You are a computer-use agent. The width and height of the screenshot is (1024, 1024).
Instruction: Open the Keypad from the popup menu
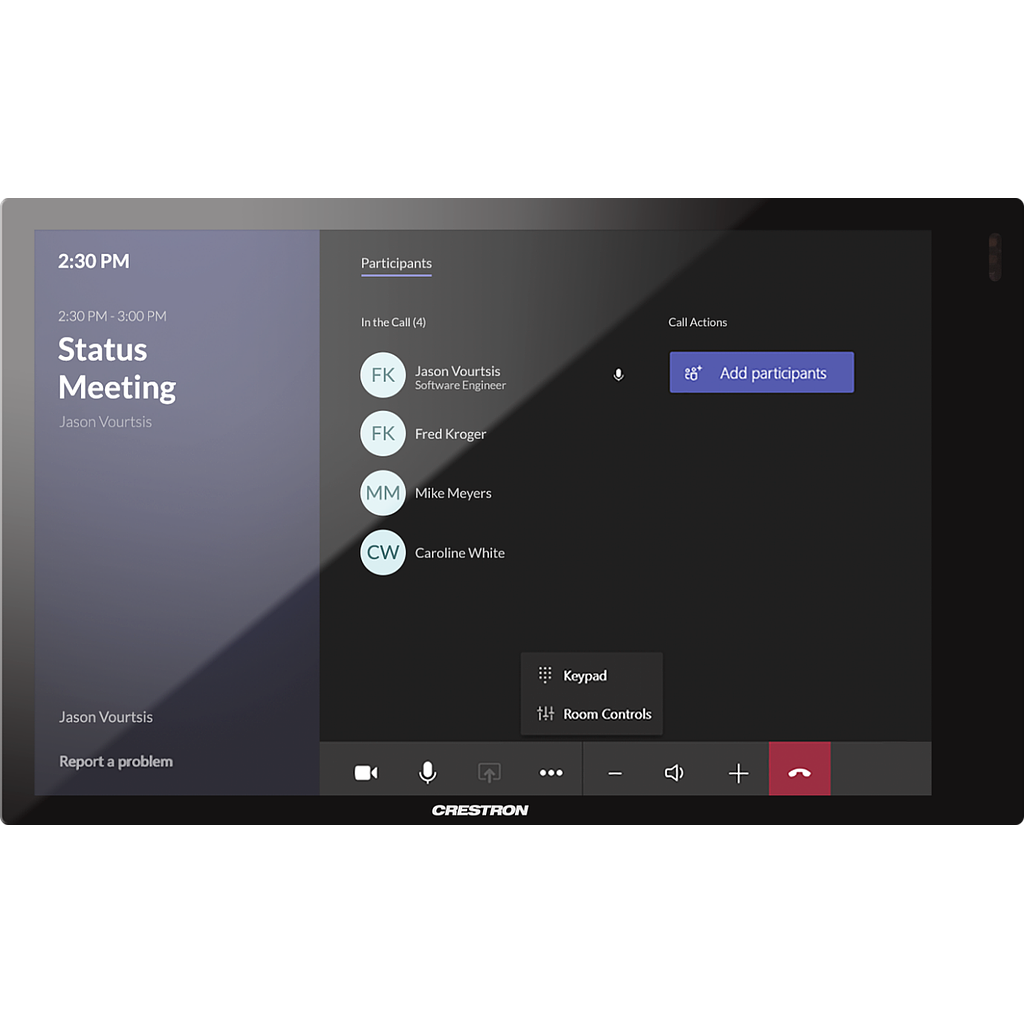point(585,676)
